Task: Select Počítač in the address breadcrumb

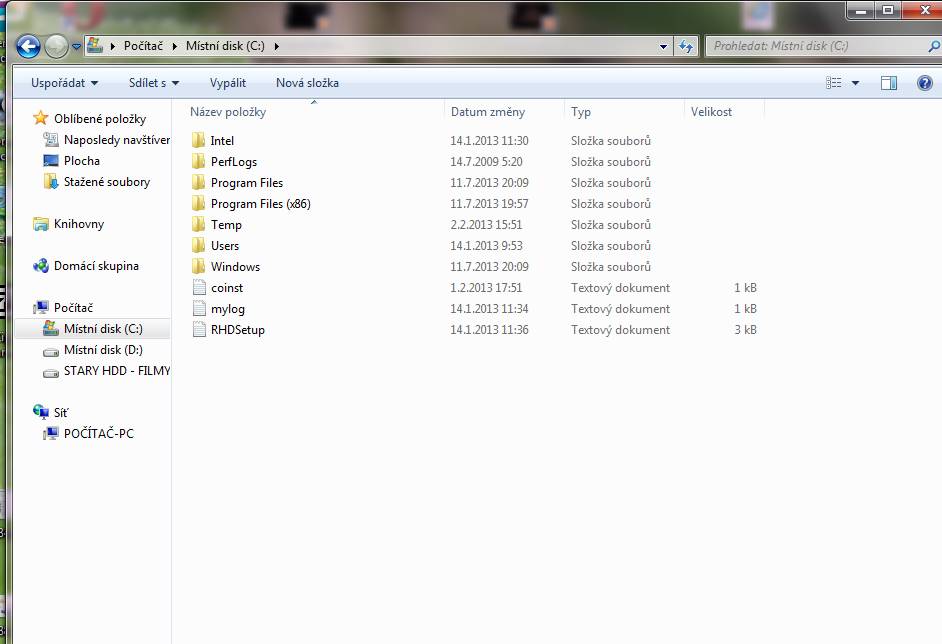Action: click(x=143, y=46)
